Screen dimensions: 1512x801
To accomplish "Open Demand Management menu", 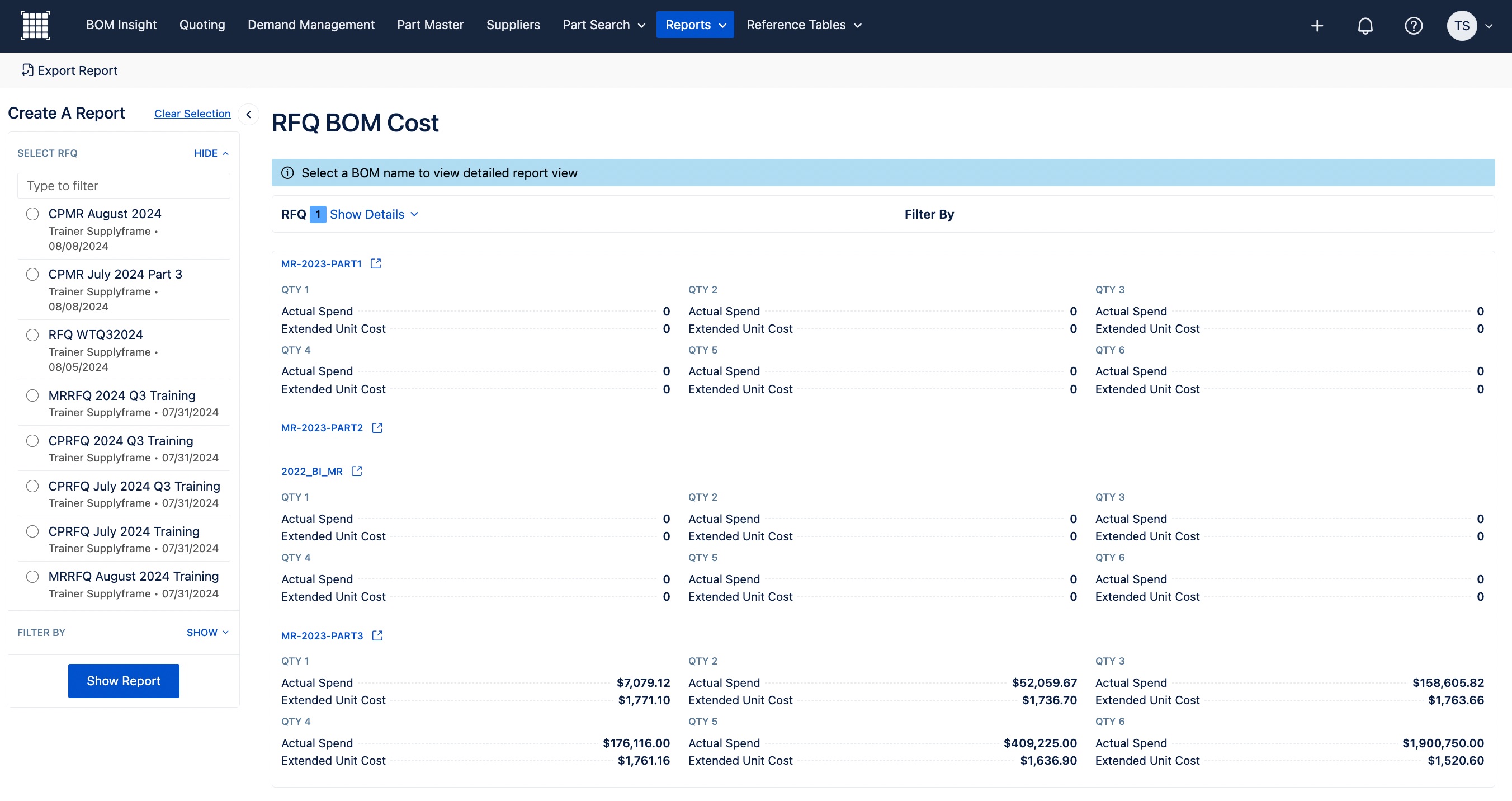I will 311,25.
